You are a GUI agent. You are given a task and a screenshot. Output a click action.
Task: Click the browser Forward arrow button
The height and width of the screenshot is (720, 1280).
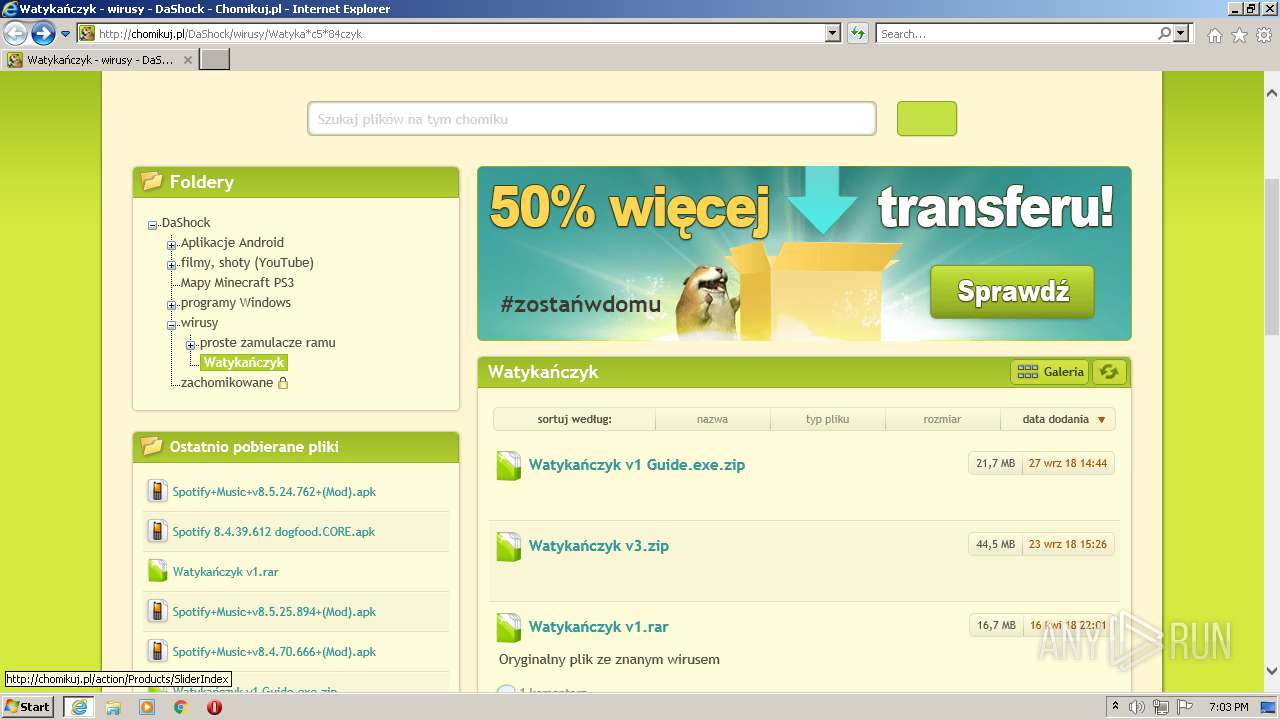pyautogui.click(x=43, y=34)
